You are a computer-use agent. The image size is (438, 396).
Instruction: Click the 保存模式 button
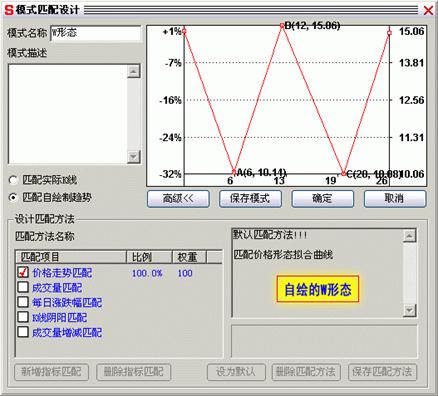(250, 199)
